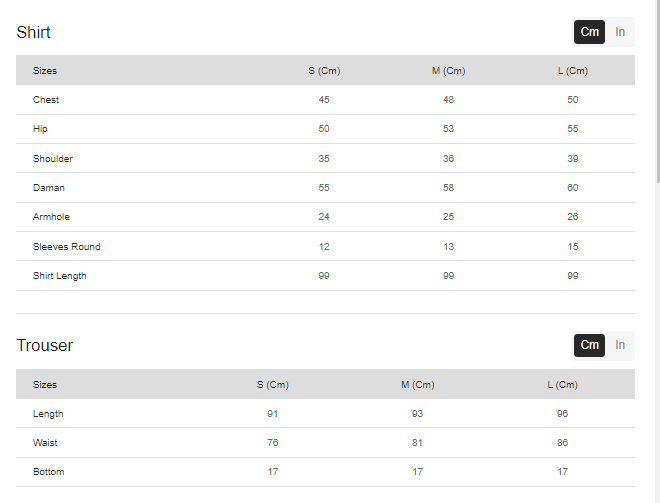The height and width of the screenshot is (503, 660).
Task: Select the Trouser M (Cm) column header
Action: click(418, 385)
